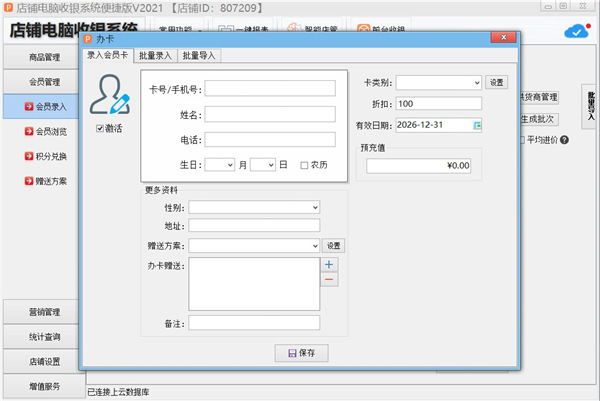600x401 pixels.
Task: Click the 供货商管理 button behind dialog
Action: (539, 97)
